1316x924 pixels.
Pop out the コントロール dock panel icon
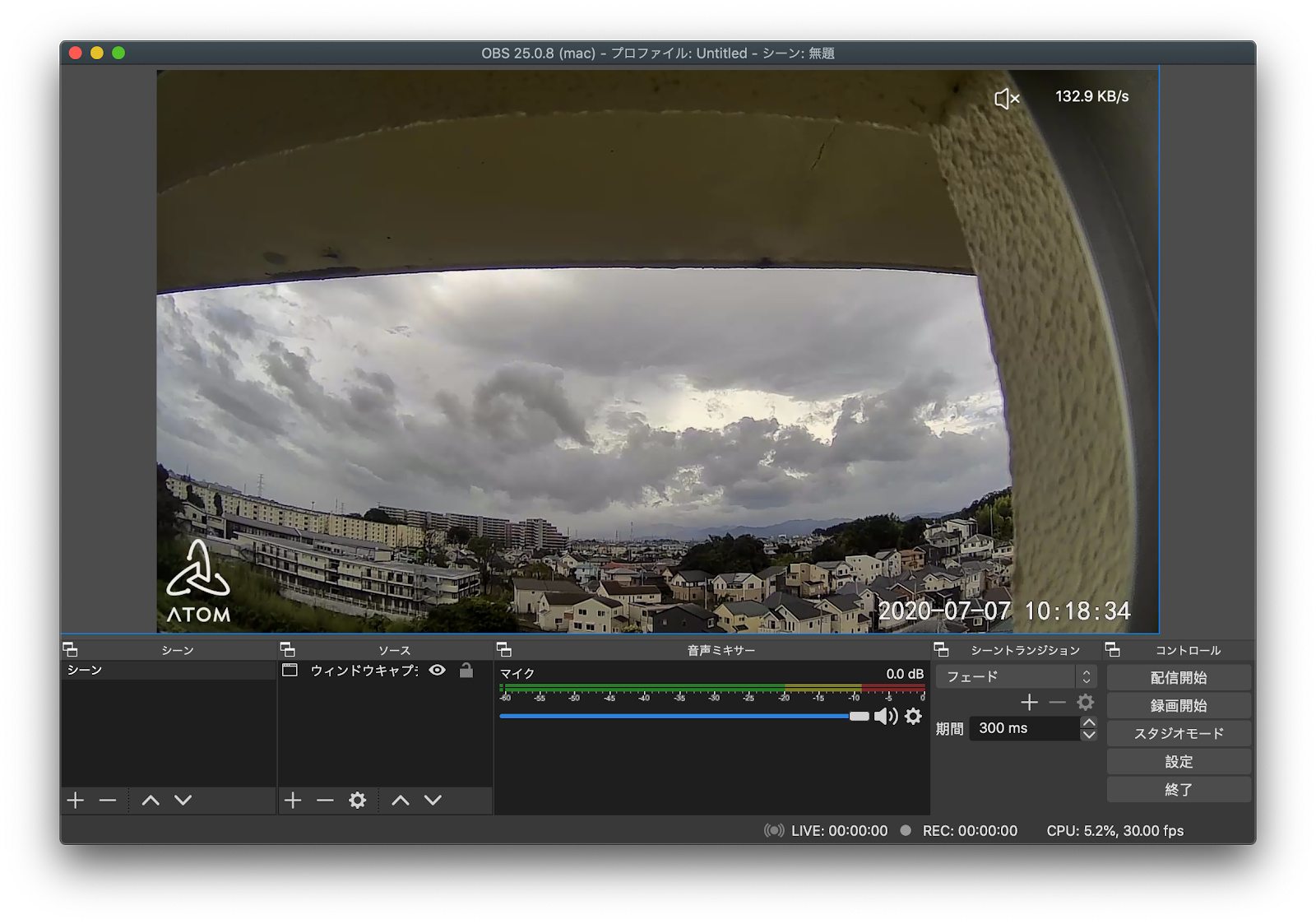coord(1113,649)
